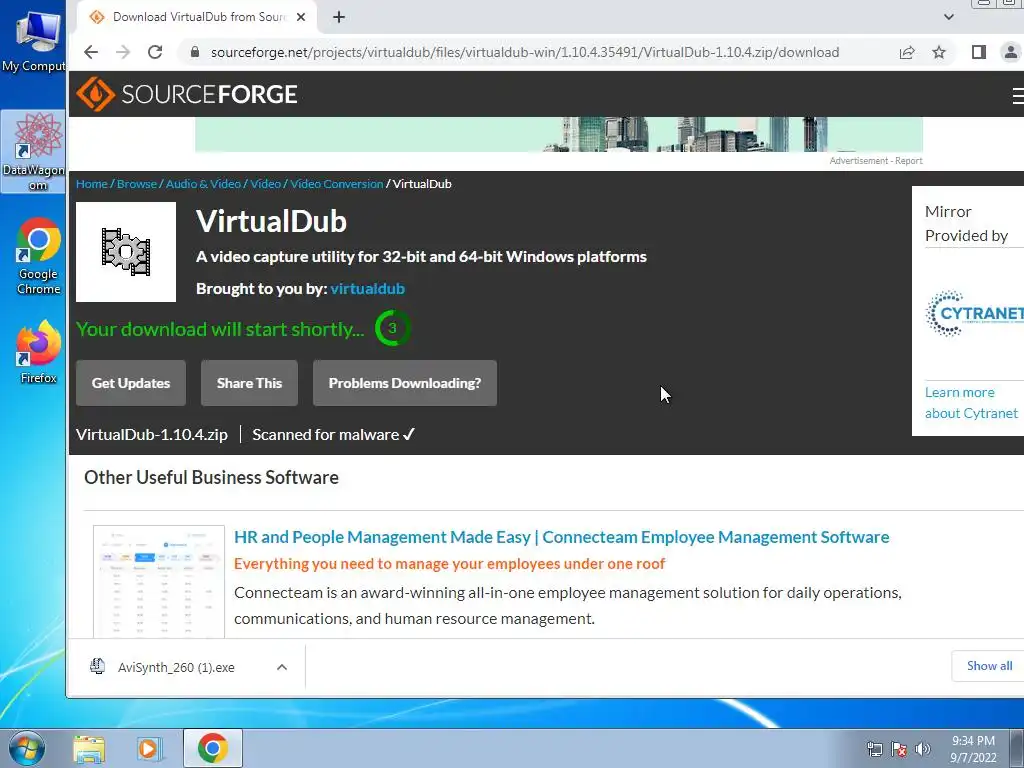This screenshot has width=1024, height=768.
Task: Click Show all downloads
Action: 989,666
